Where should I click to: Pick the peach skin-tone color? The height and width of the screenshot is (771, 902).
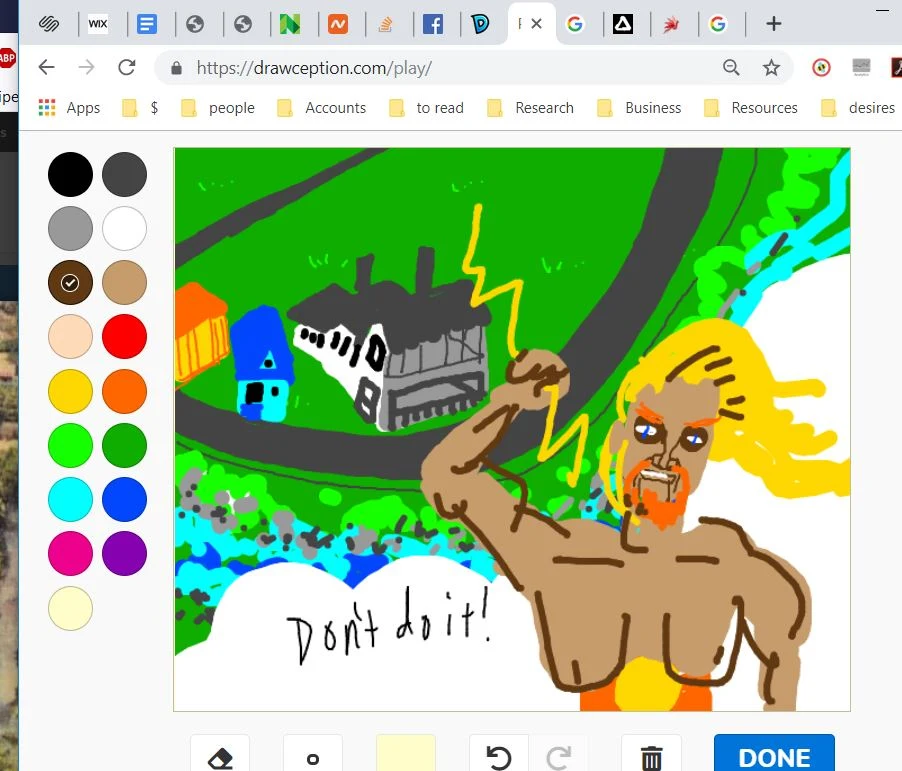(x=70, y=337)
